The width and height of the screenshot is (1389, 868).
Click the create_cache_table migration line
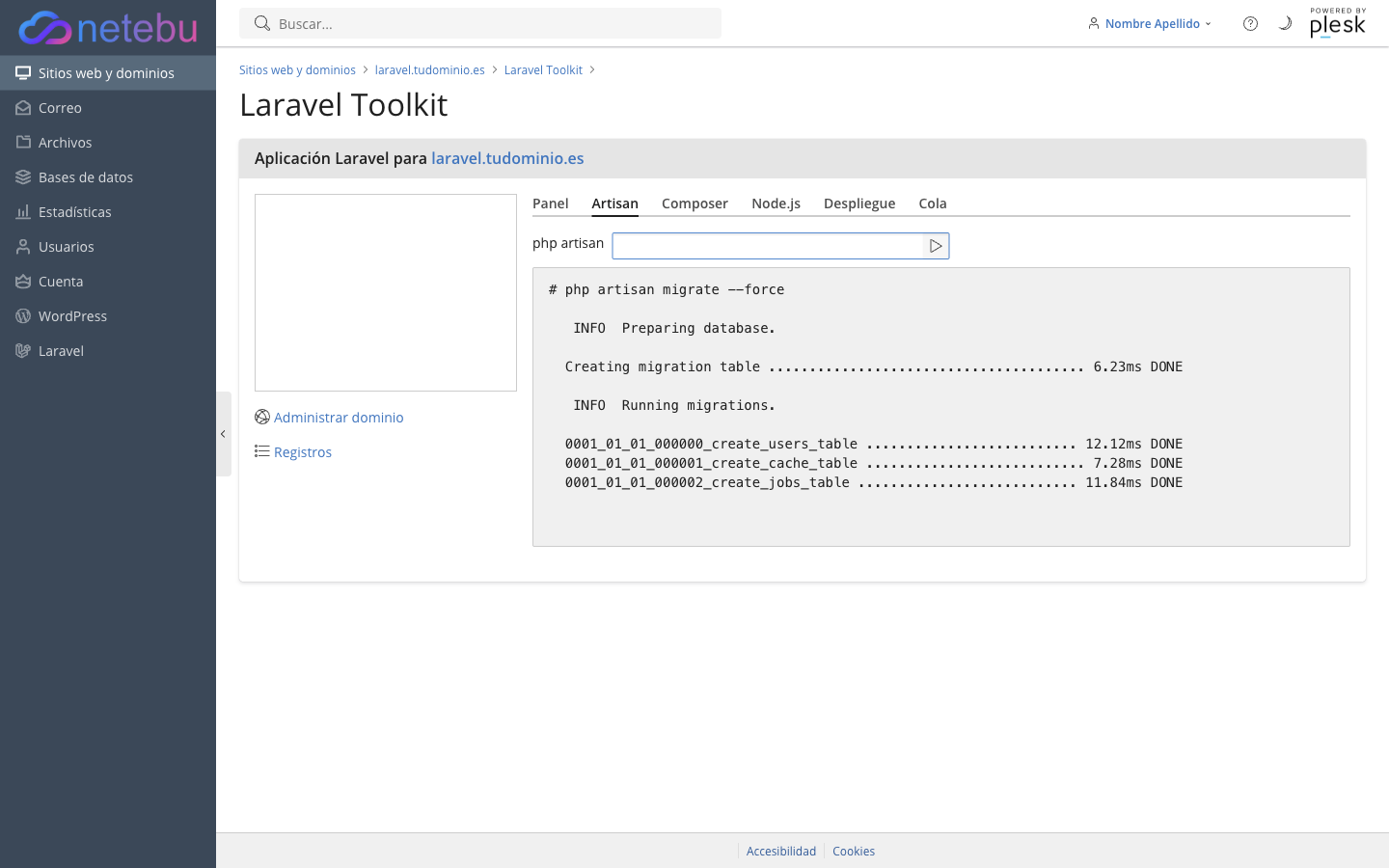[x=874, y=463]
